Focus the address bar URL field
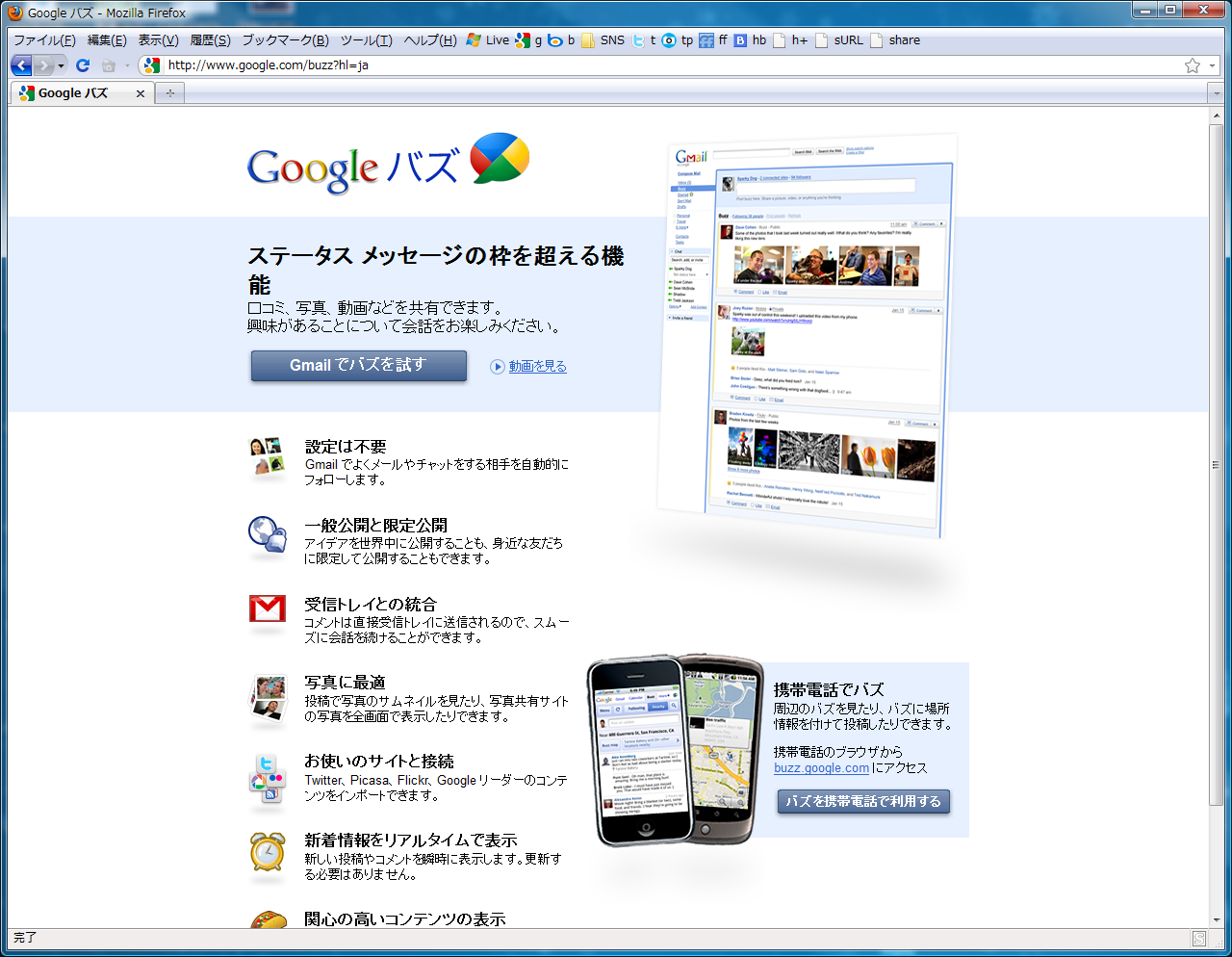Image resolution: width=1232 pixels, height=957 pixels. (674, 65)
